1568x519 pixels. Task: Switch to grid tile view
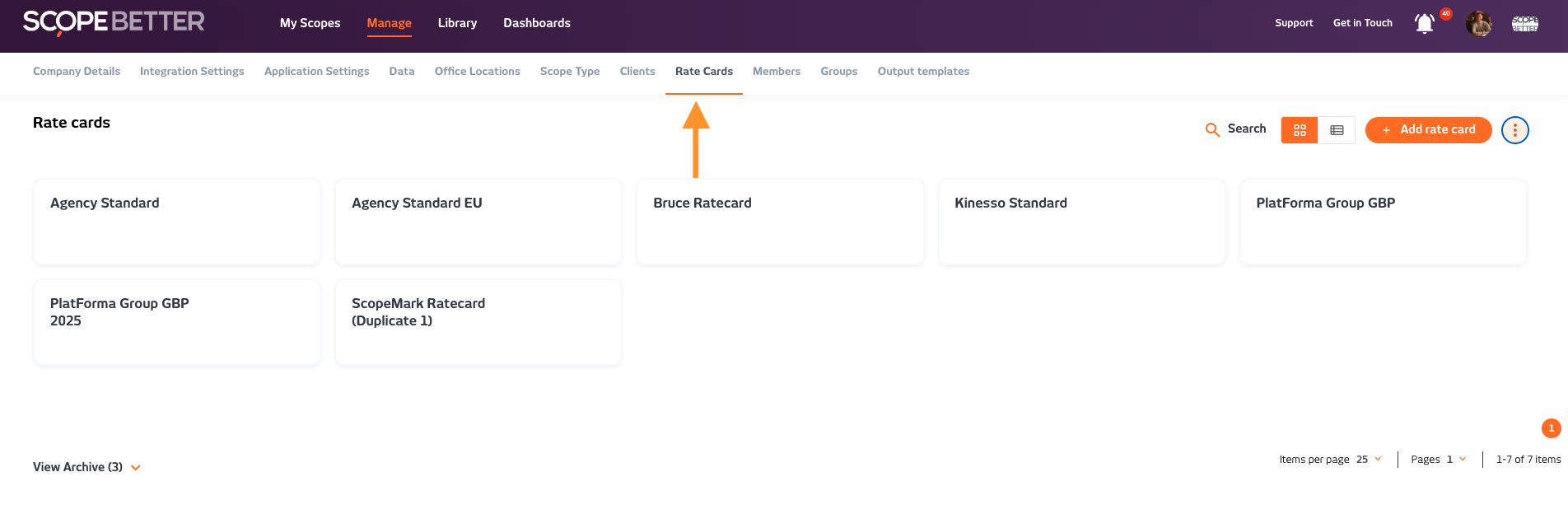point(1300,130)
